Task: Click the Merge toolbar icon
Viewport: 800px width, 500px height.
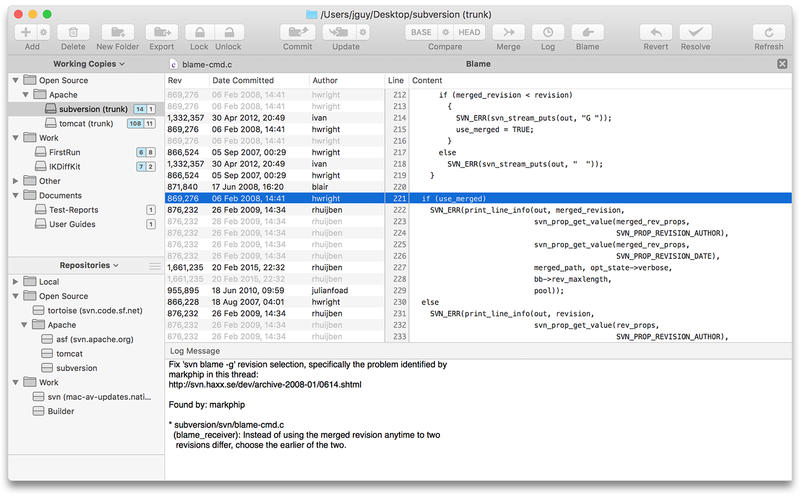Action: [x=508, y=32]
